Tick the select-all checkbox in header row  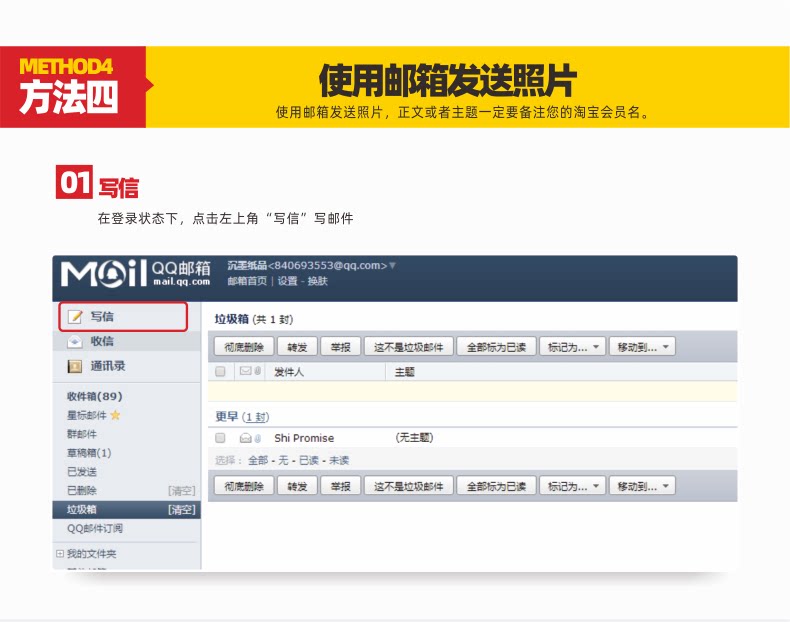tap(220, 372)
